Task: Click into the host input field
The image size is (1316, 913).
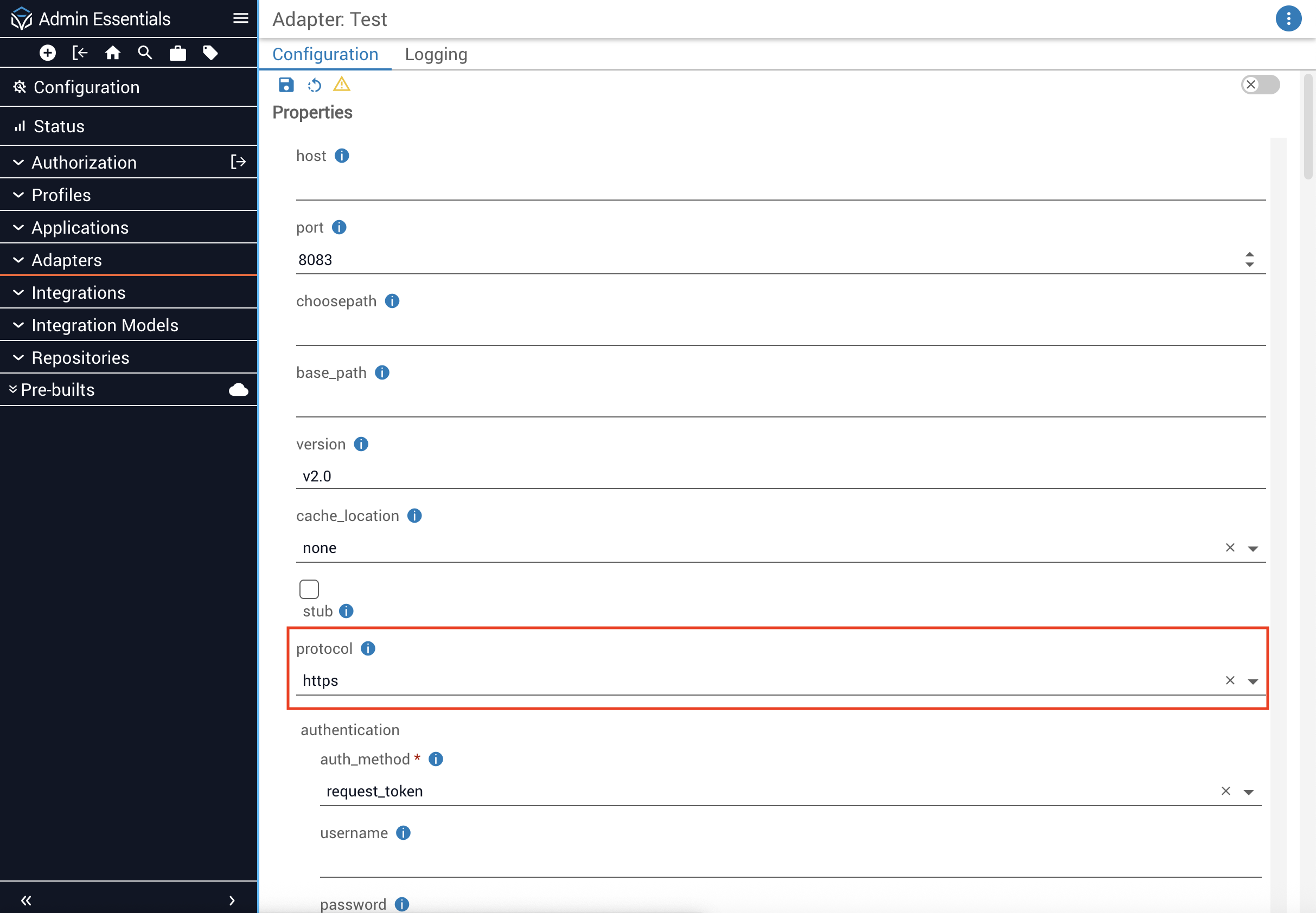Action: pos(780,187)
